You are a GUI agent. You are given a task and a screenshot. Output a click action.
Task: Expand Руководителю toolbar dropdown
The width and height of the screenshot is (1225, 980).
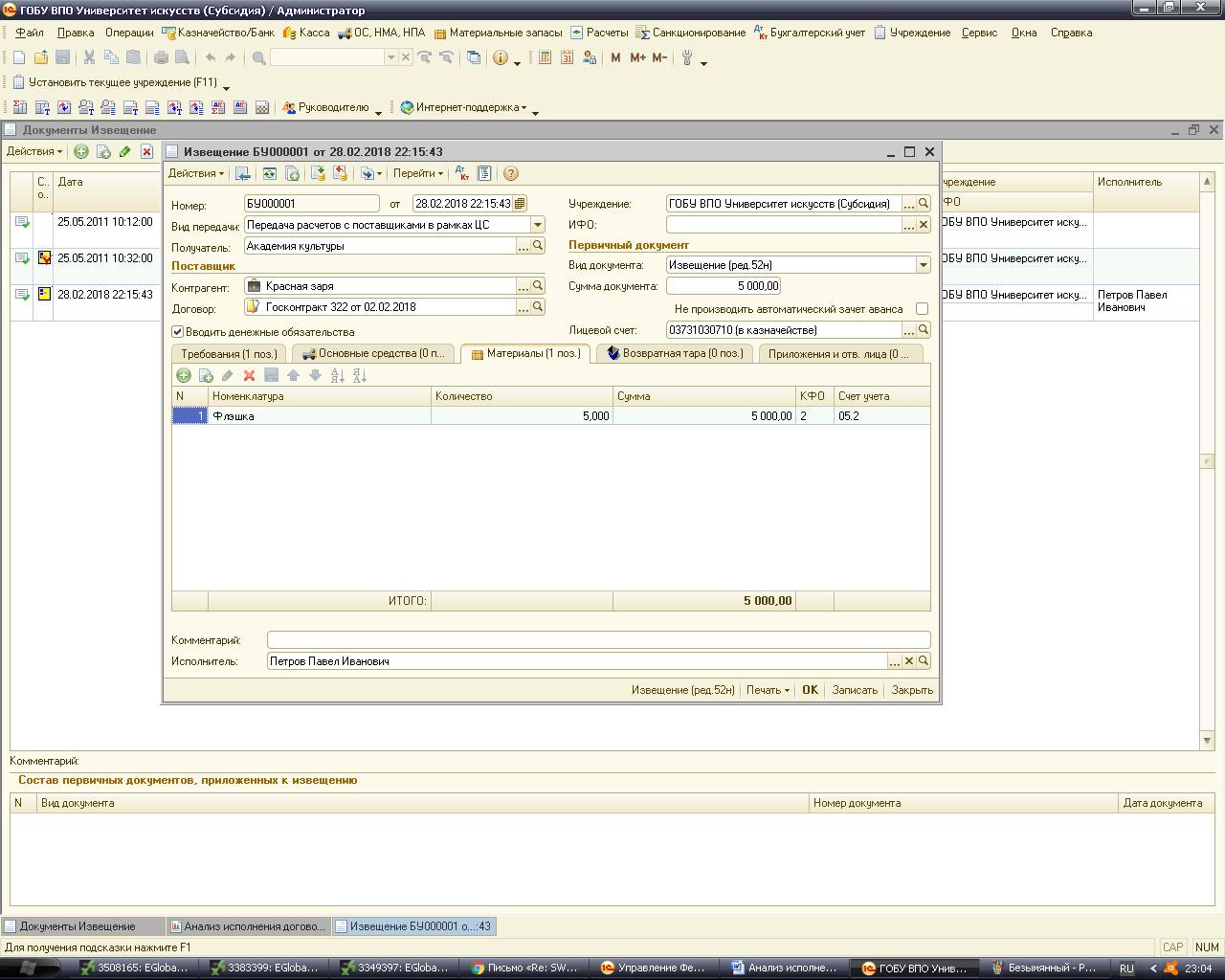(x=378, y=112)
